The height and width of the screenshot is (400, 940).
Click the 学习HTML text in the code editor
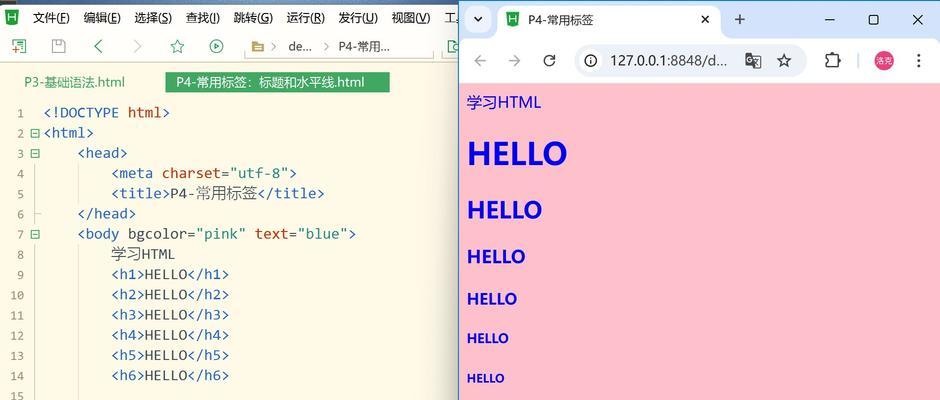pyautogui.click(x=143, y=254)
